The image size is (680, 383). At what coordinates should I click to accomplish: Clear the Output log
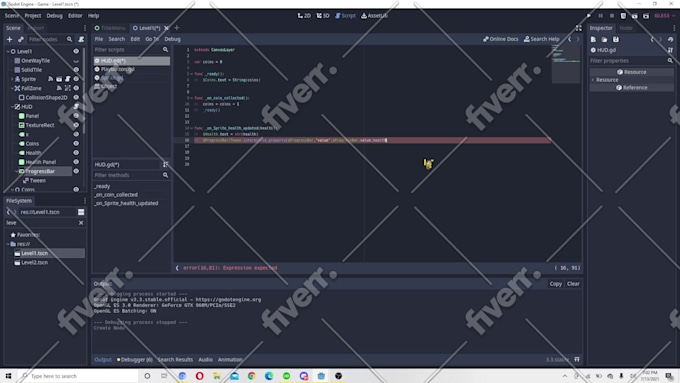(x=573, y=284)
